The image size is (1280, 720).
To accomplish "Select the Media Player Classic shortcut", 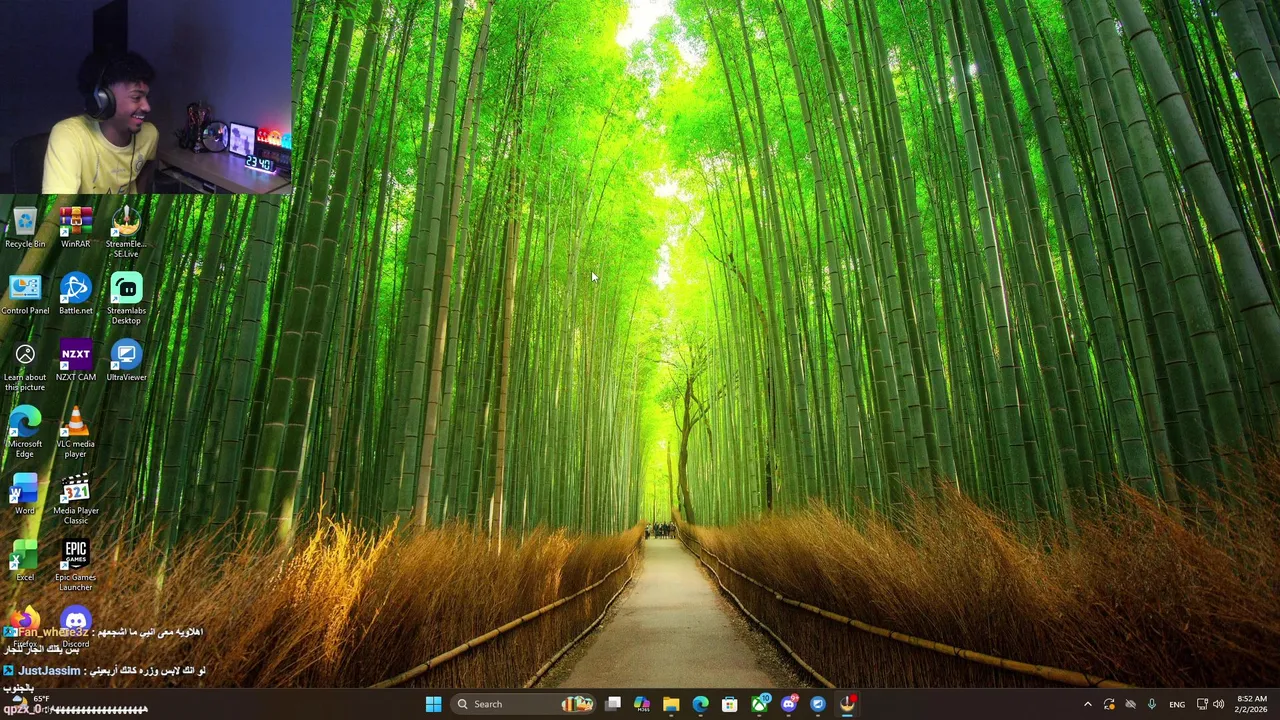I will pyautogui.click(x=75, y=500).
